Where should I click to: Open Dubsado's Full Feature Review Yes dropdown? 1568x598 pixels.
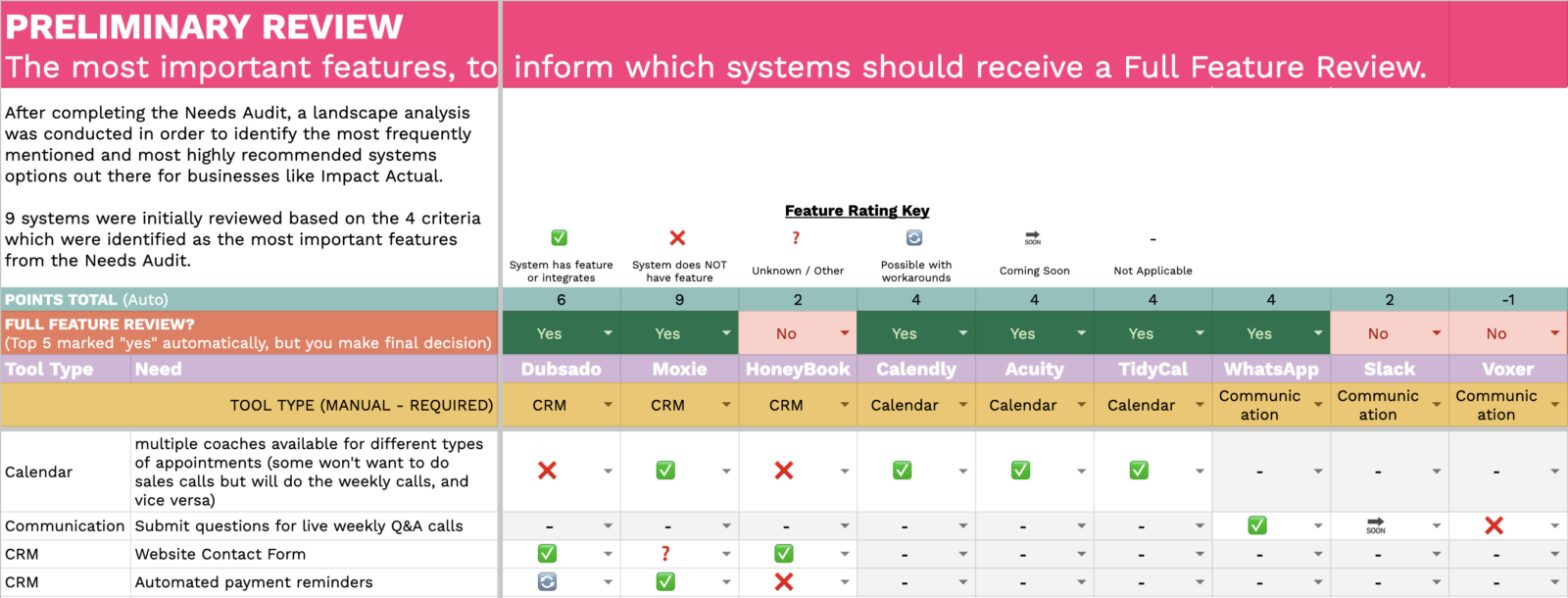608,333
